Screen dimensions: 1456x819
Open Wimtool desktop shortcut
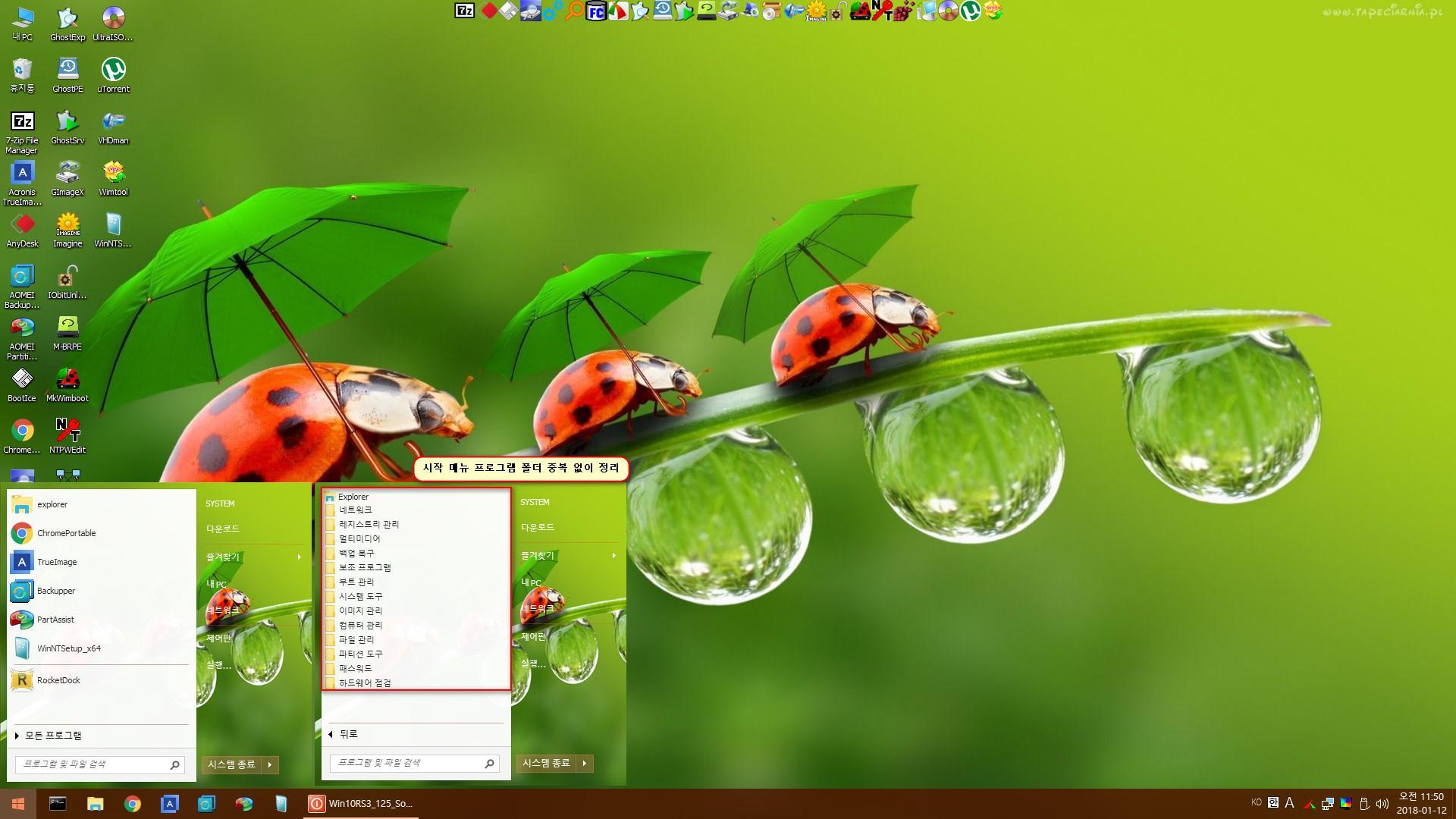(113, 179)
